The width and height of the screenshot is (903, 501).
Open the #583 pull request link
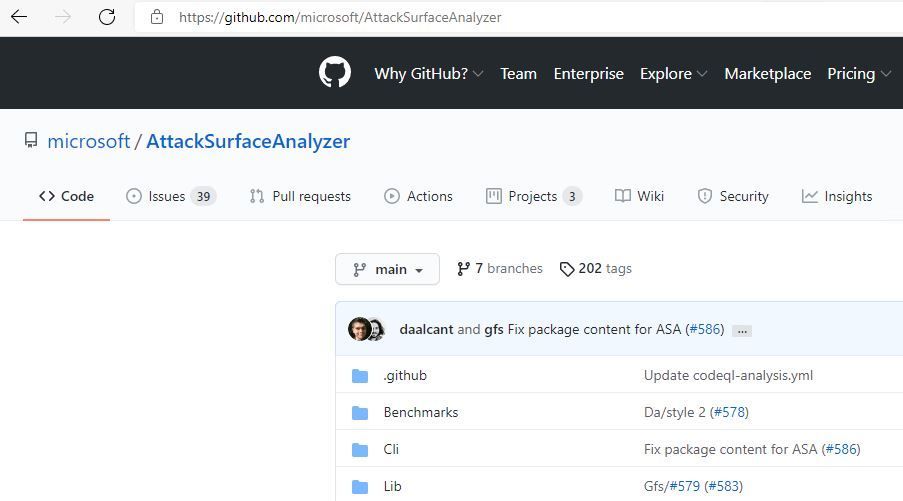click(723, 487)
